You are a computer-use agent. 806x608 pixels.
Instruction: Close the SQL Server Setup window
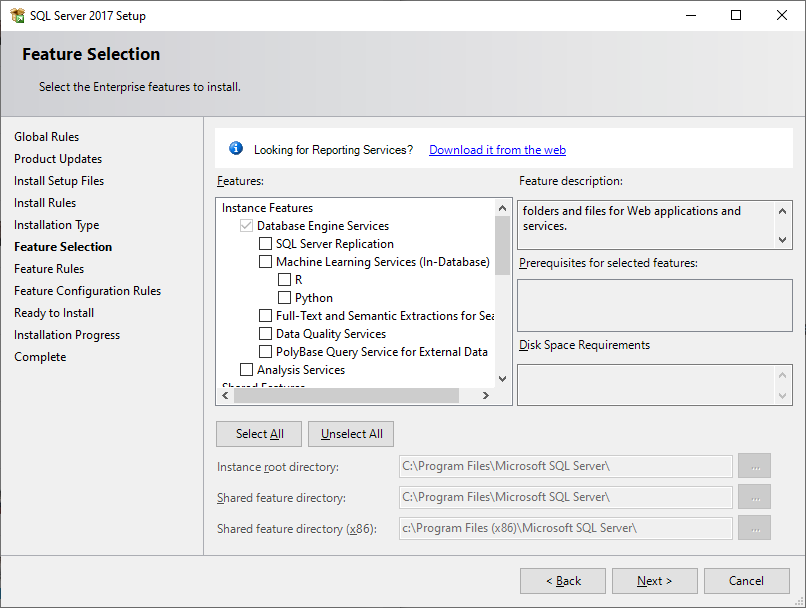pyautogui.click(x=781, y=15)
